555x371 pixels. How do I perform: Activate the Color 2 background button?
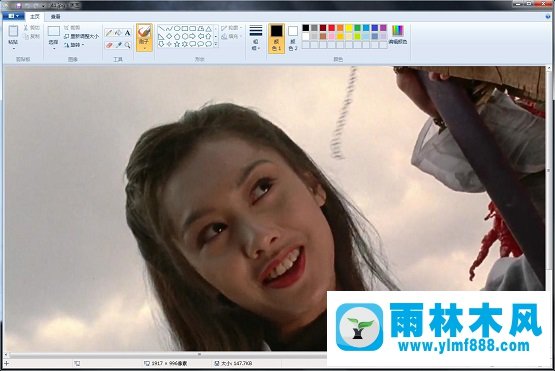pyautogui.click(x=293, y=38)
